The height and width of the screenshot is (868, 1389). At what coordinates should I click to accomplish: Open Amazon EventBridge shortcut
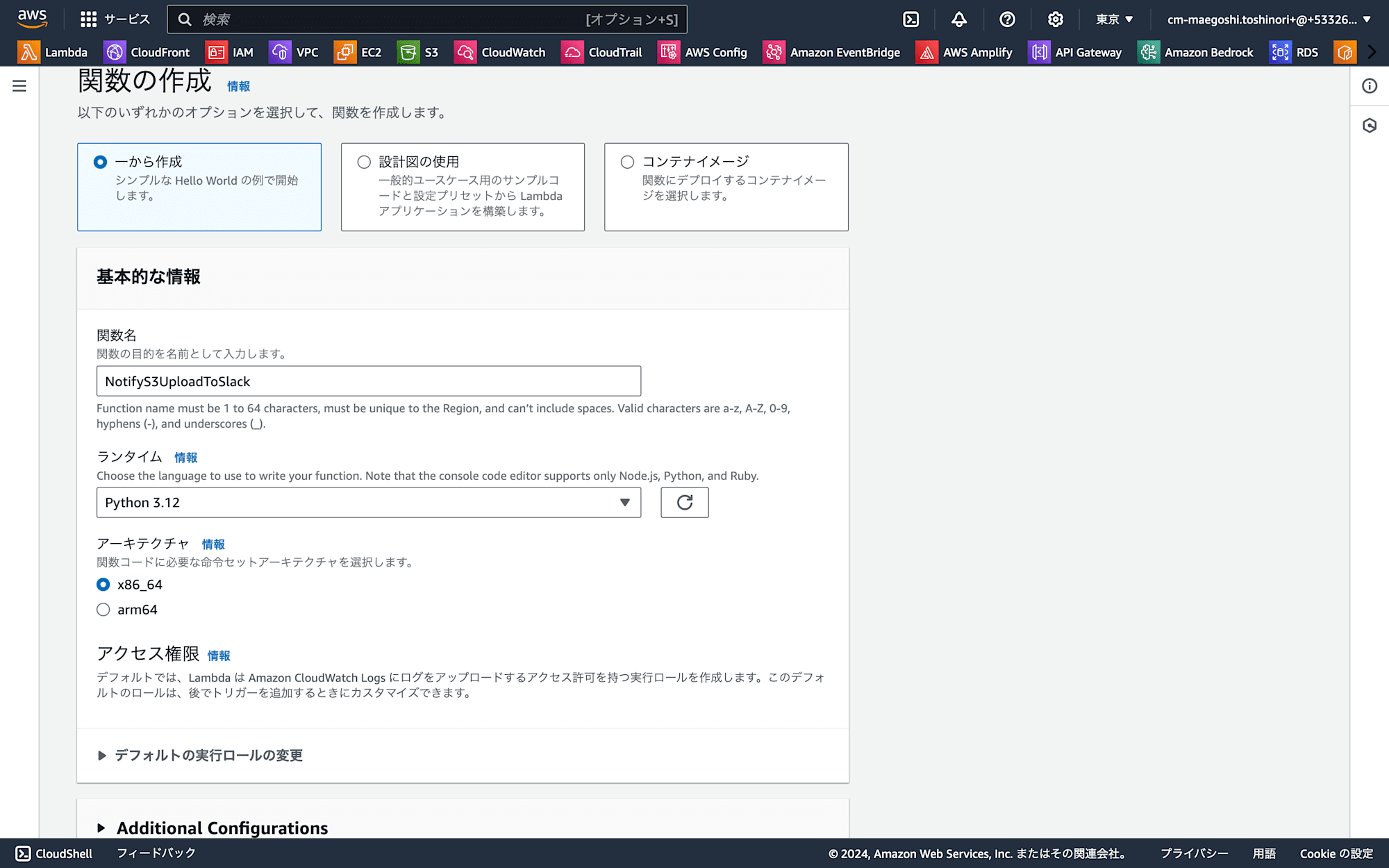click(831, 52)
